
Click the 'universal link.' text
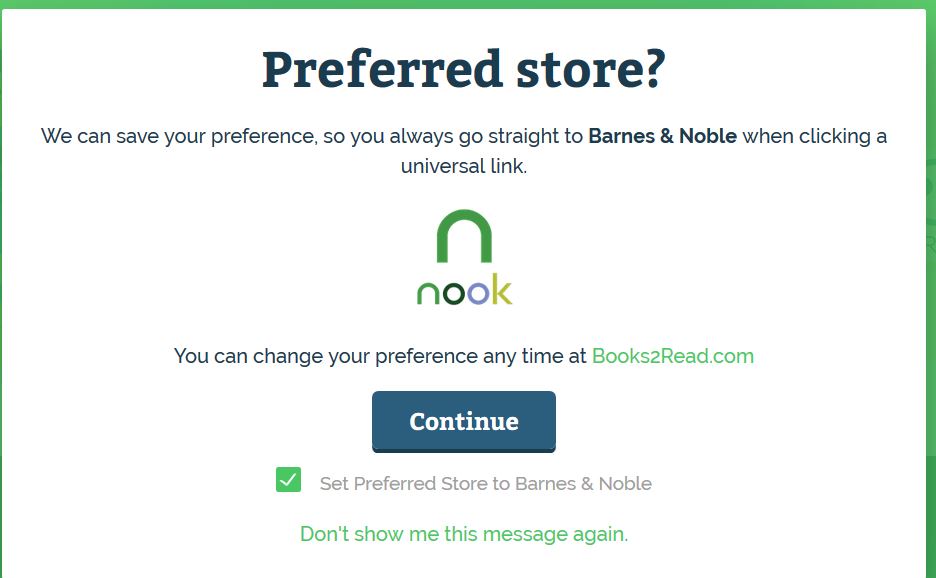[x=464, y=166]
